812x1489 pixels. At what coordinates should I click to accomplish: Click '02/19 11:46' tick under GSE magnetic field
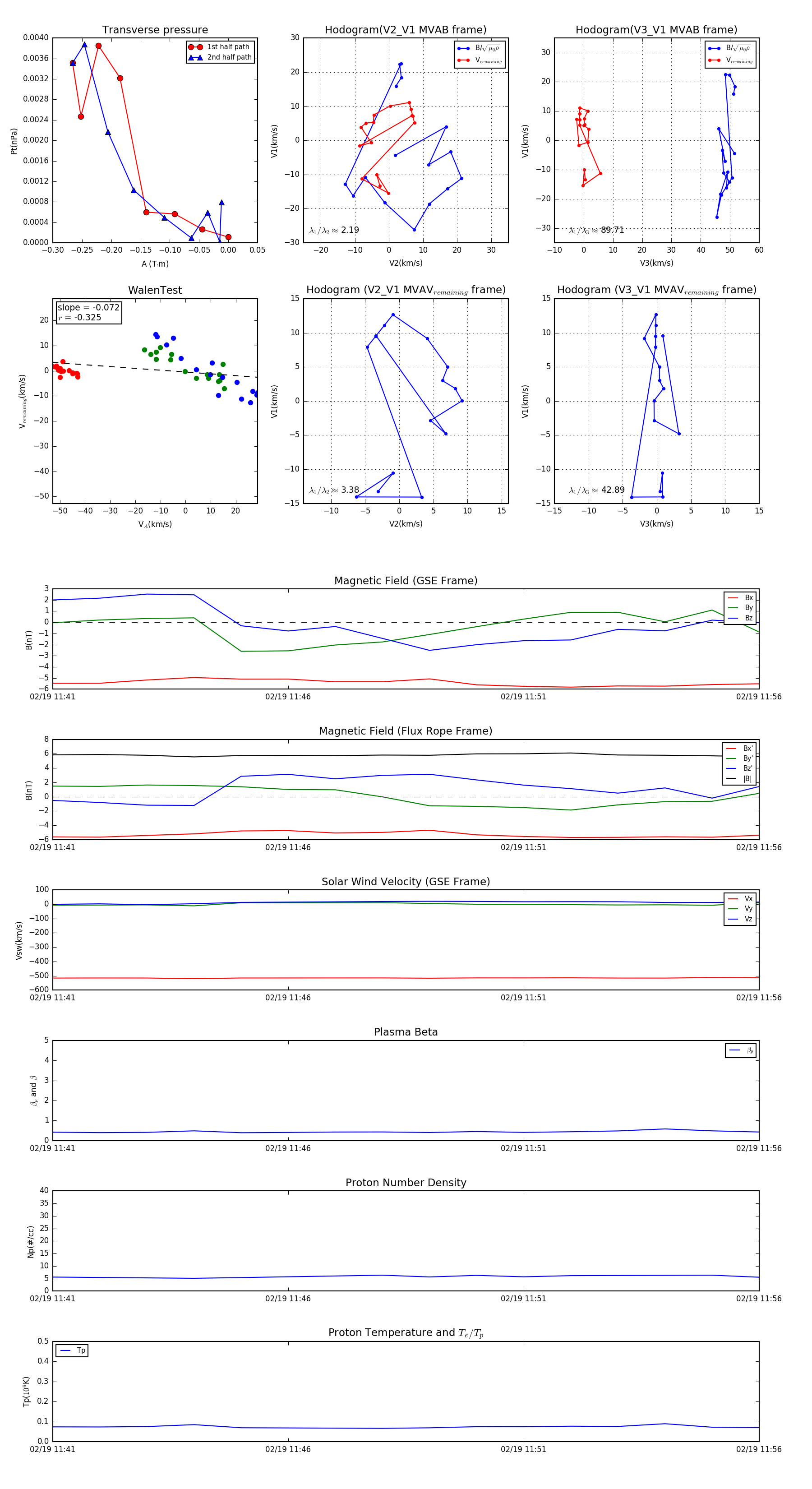pyautogui.click(x=288, y=697)
